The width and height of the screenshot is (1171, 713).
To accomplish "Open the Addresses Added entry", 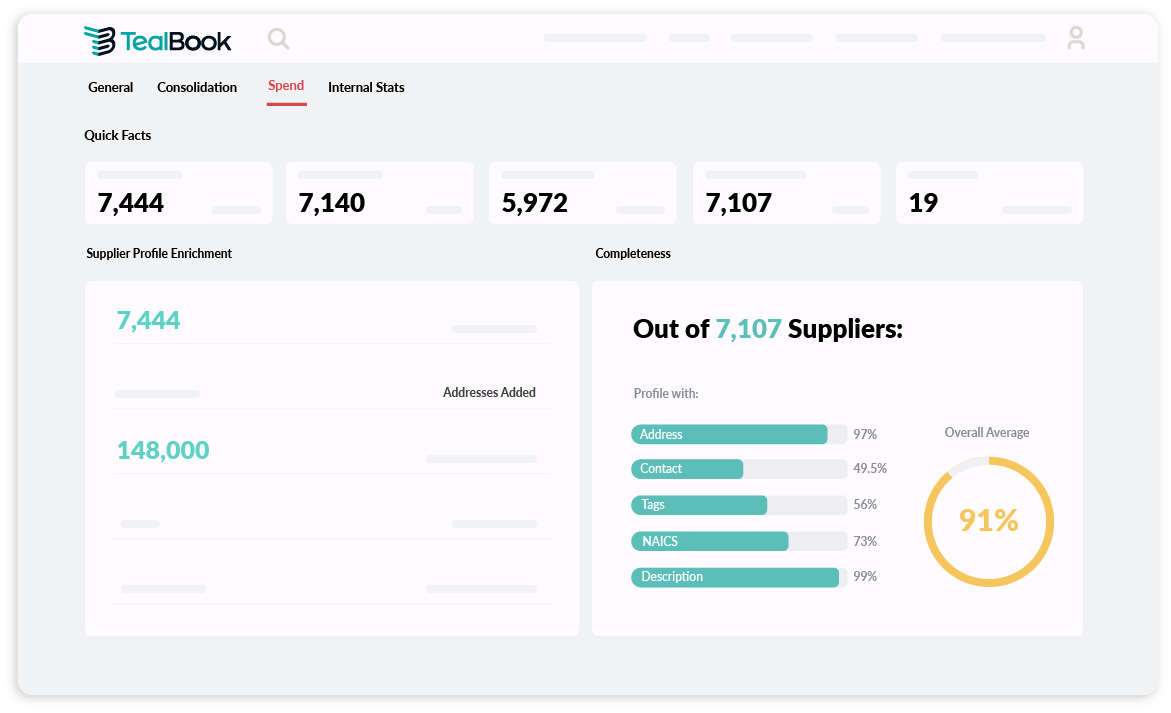I will click(489, 392).
